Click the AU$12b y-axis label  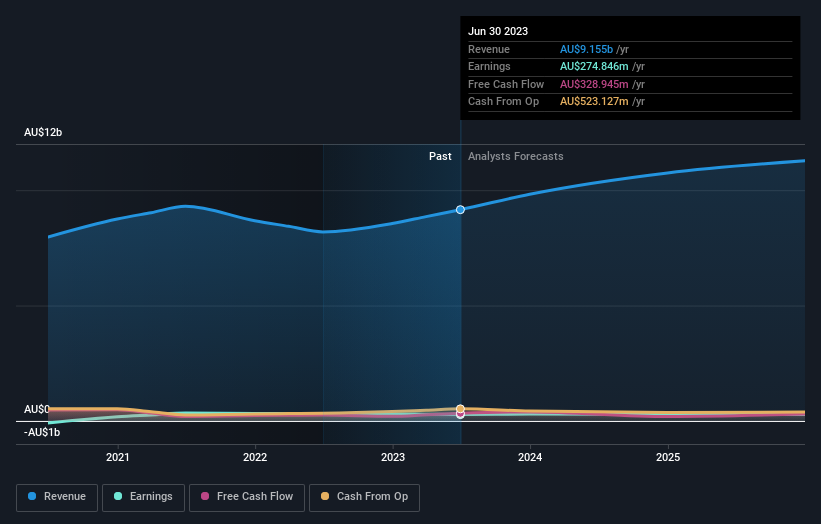click(43, 132)
